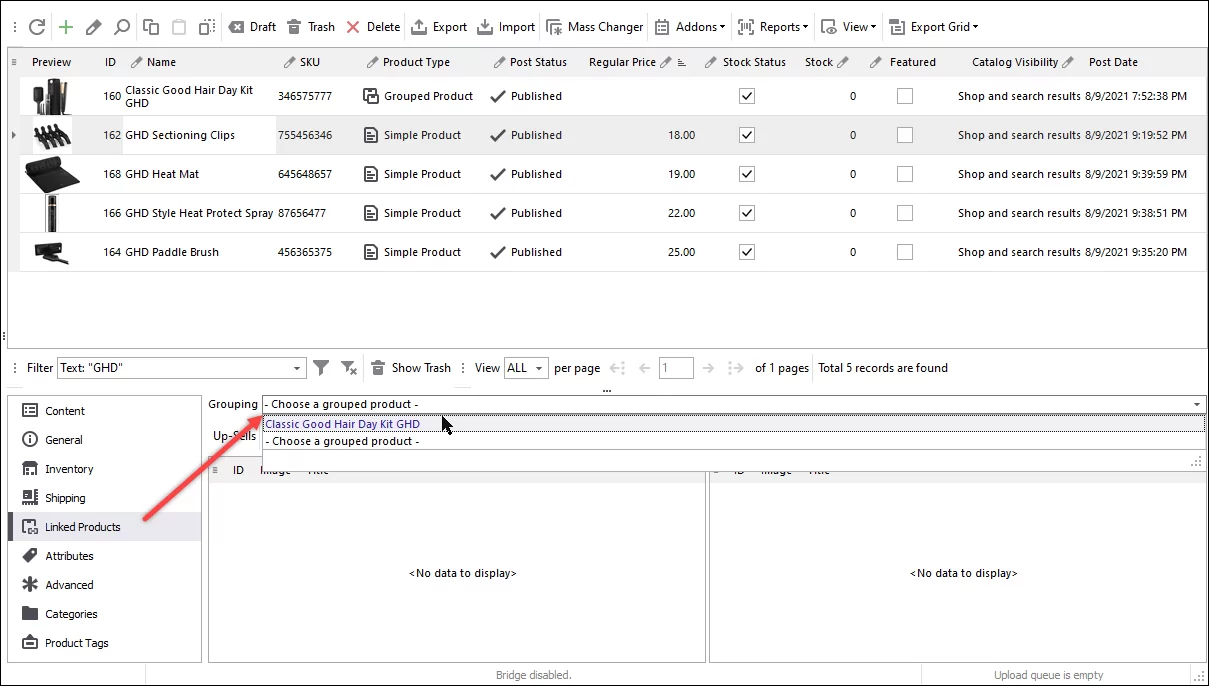Viewport: 1209px width, 686px height.
Task: Open the Reports dropdown menu
Action: click(772, 26)
